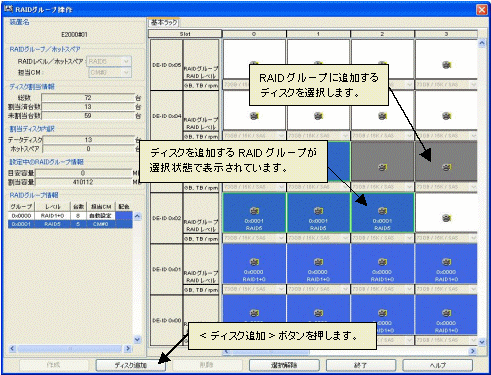
Task: Click the 選択解除 button
Action: pos(284,365)
